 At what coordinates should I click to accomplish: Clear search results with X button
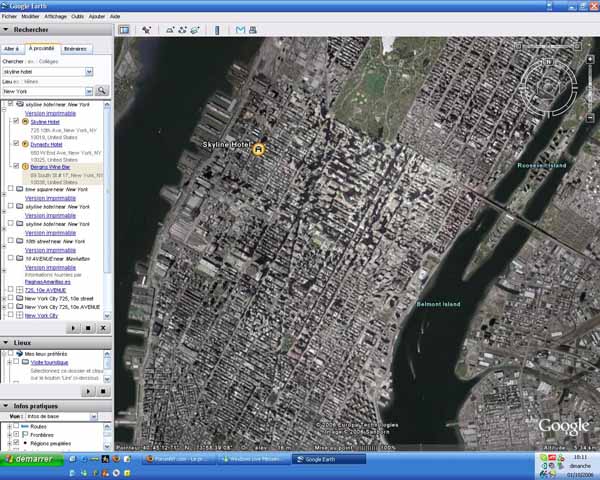click(x=103, y=328)
